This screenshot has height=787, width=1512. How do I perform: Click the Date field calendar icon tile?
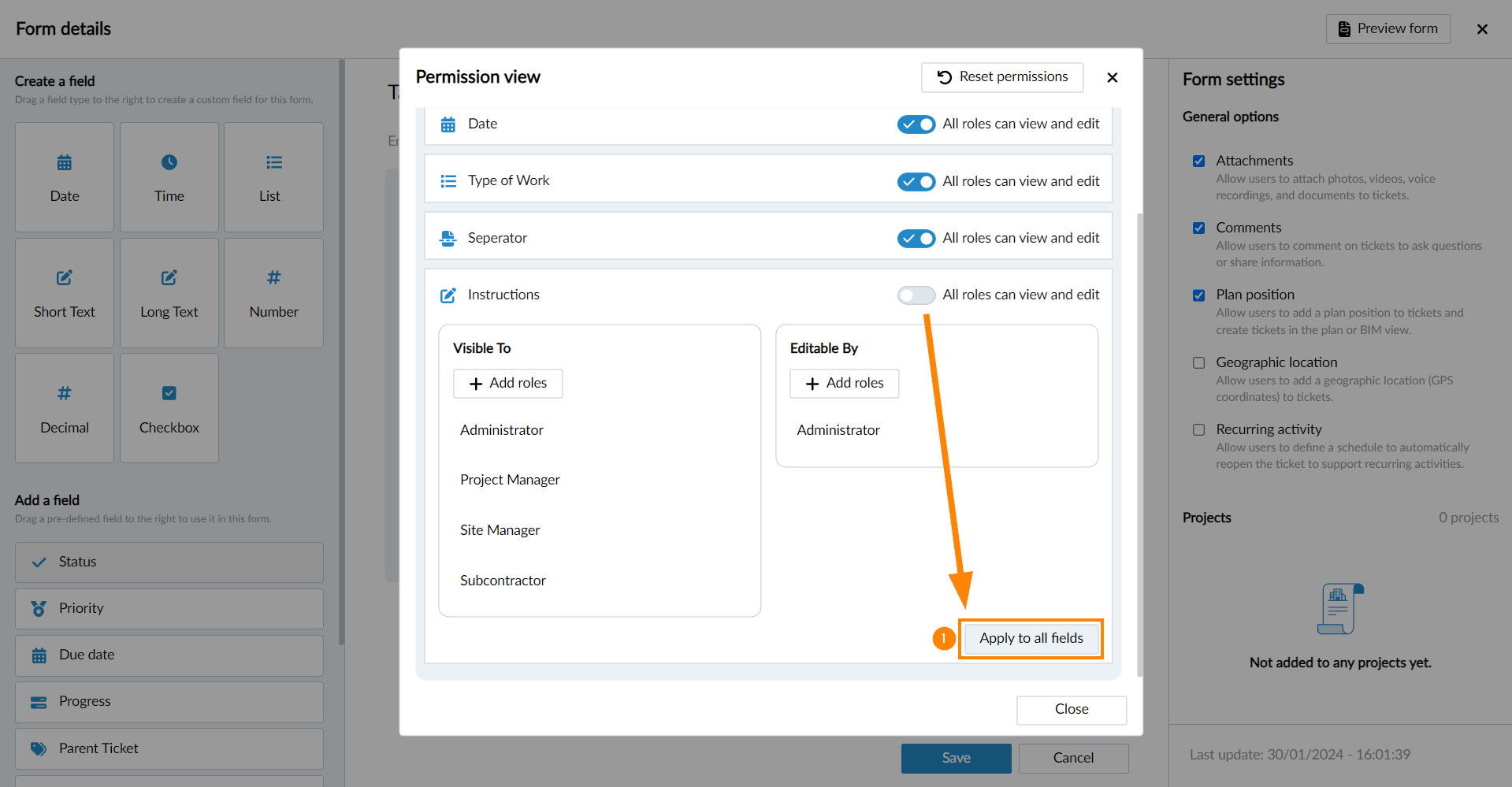(65, 163)
